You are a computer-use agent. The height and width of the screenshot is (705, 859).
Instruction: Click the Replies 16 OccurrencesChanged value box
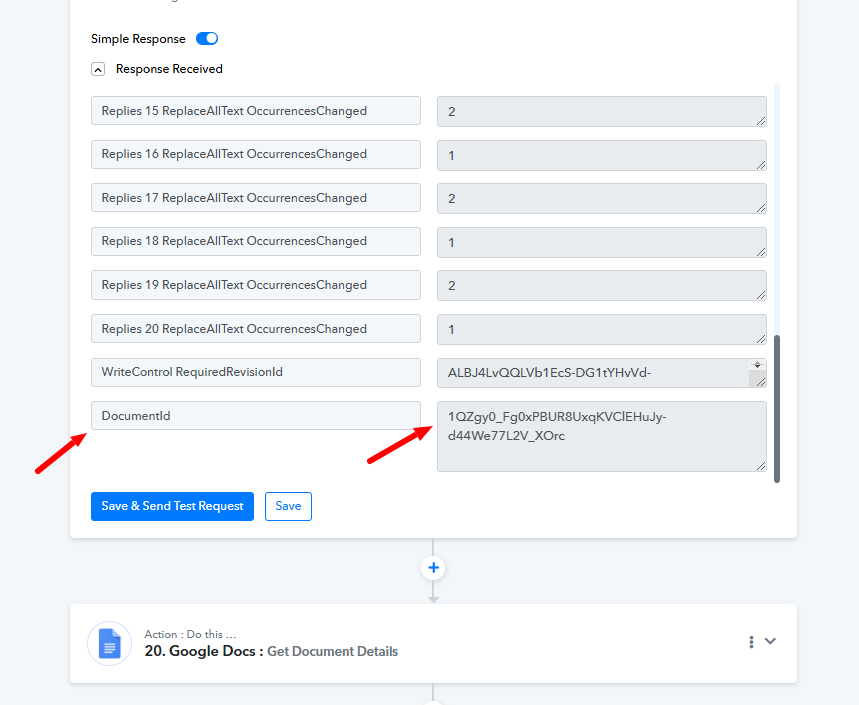coord(600,155)
